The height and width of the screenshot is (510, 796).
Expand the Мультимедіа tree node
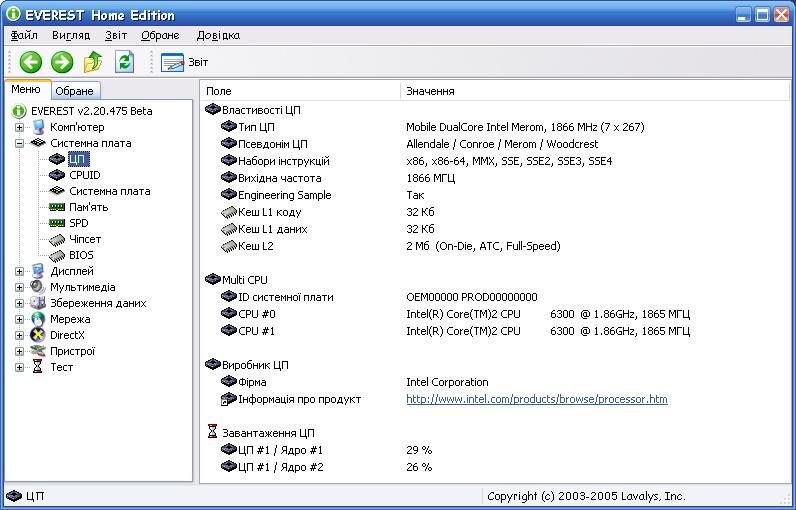19,287
